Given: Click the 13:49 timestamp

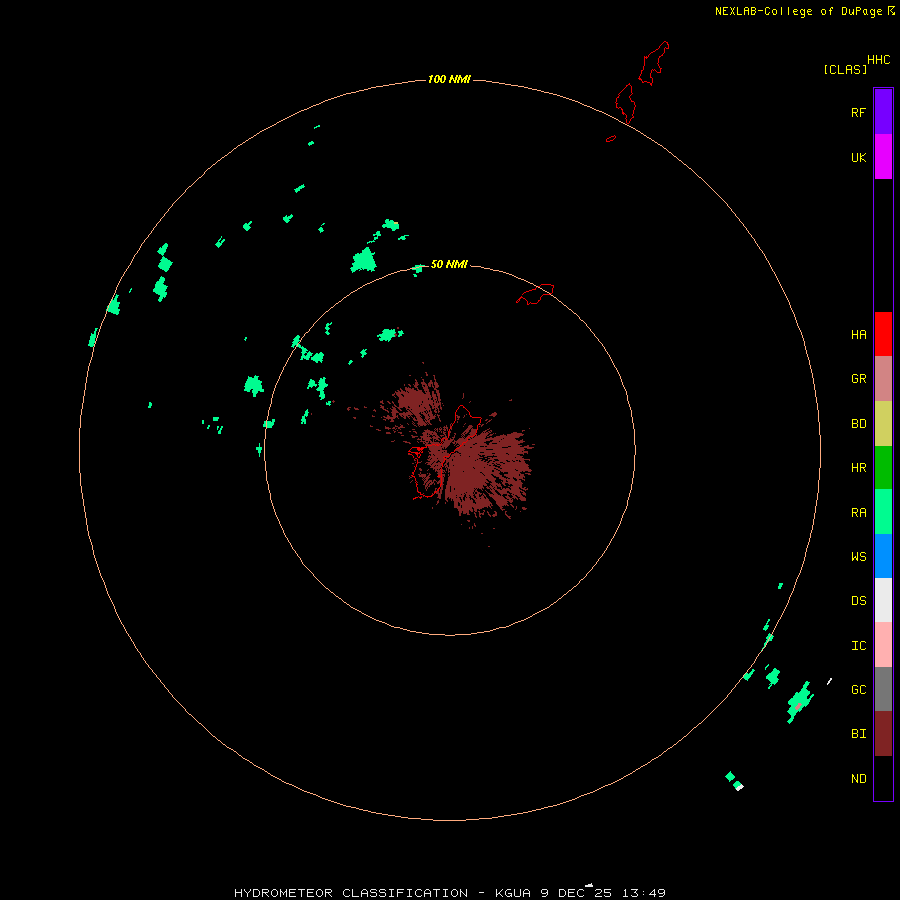Looking at the screenshot, I should tap(643, 893).
